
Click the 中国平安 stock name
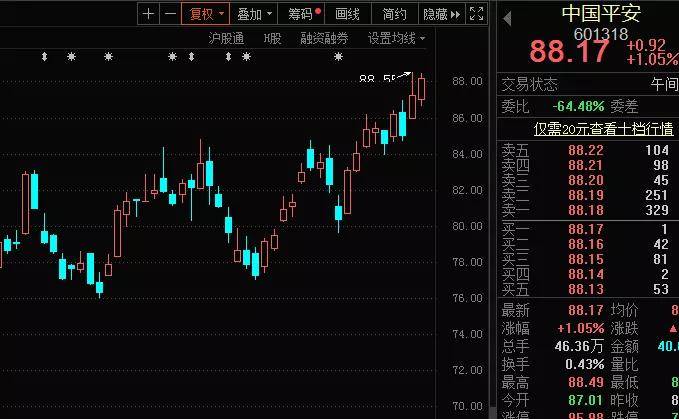tap(601, 13)
